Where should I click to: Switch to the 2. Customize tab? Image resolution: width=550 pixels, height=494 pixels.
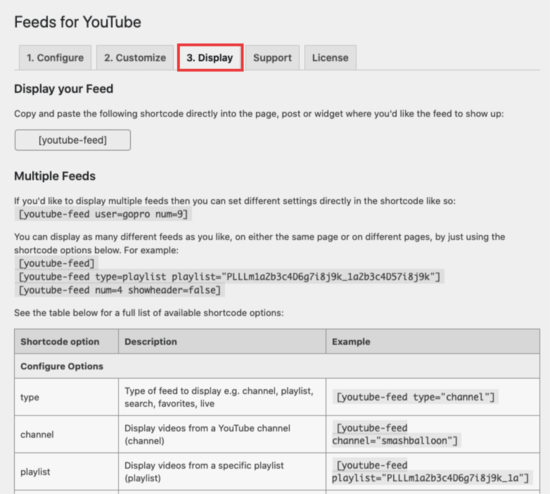point(135,58)
